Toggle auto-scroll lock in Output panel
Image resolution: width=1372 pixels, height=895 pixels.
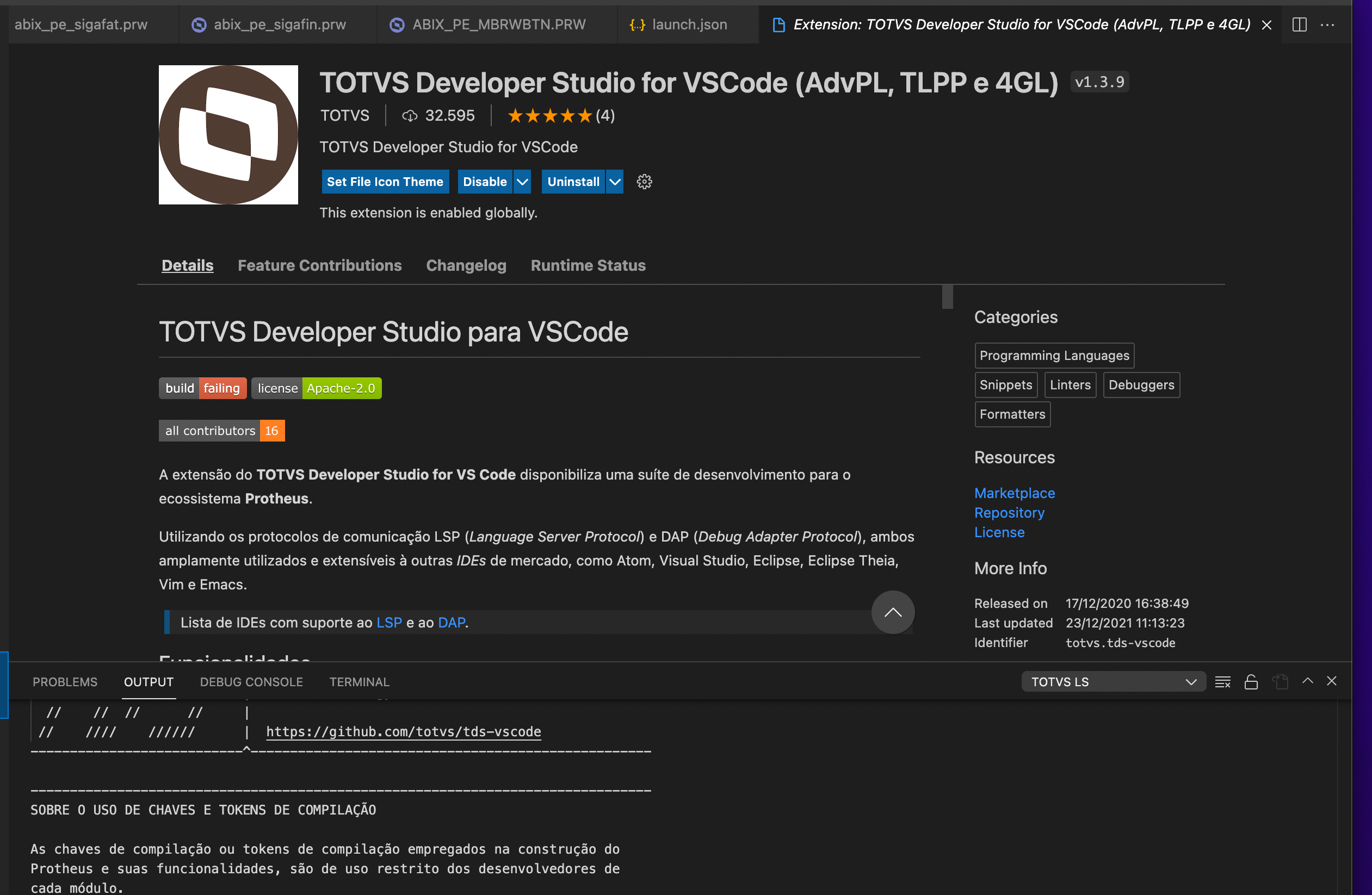coord(1251,681)
